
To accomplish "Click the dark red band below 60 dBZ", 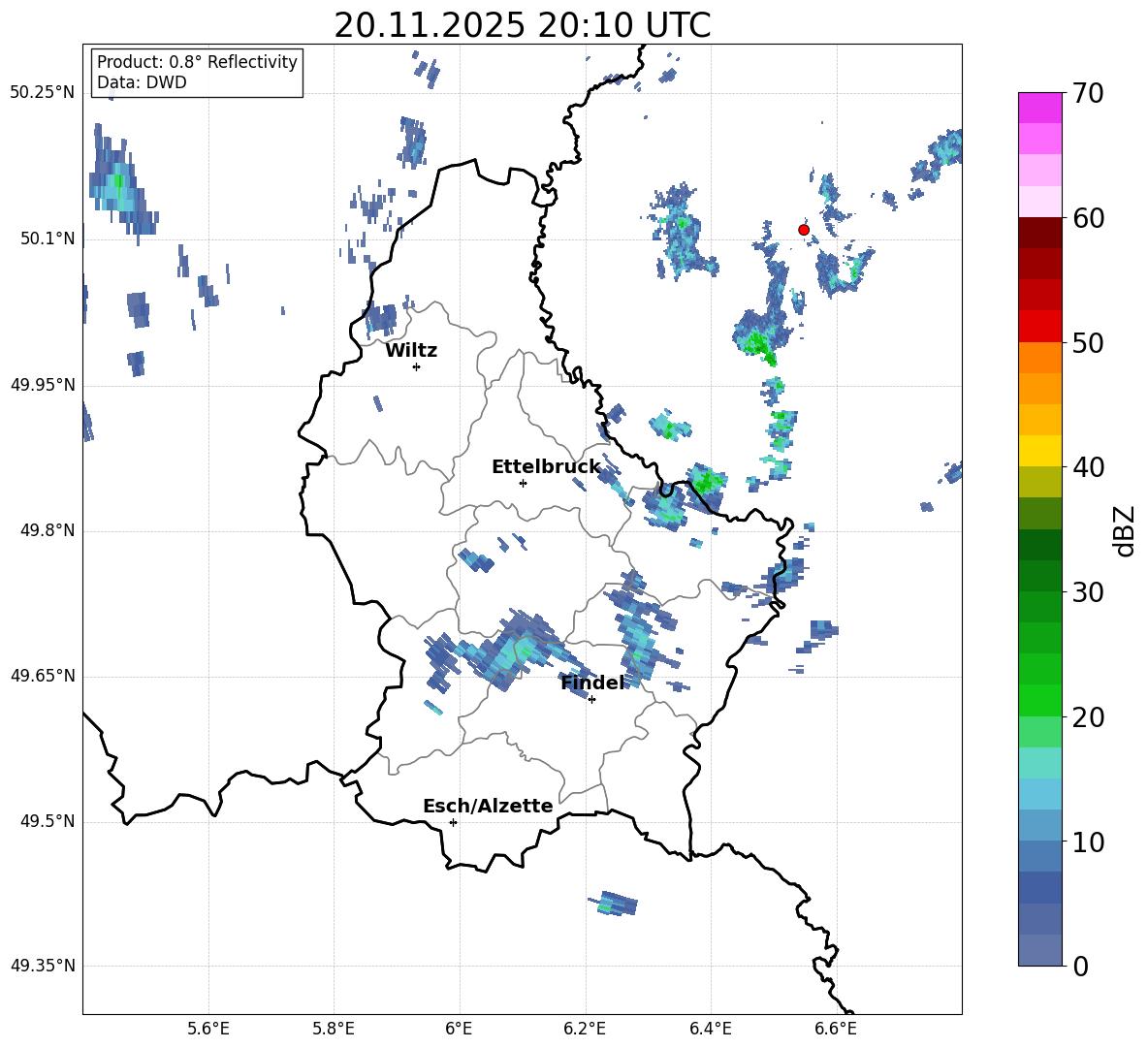I will pos(1039,233).
